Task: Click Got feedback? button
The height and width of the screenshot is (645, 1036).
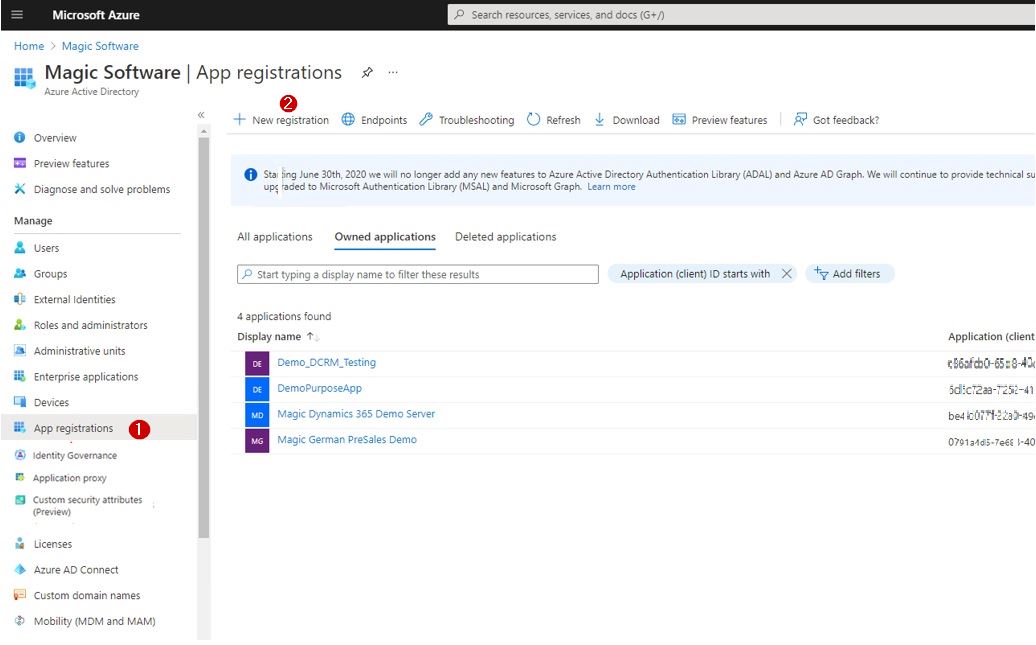Action: tap(836, 120)
